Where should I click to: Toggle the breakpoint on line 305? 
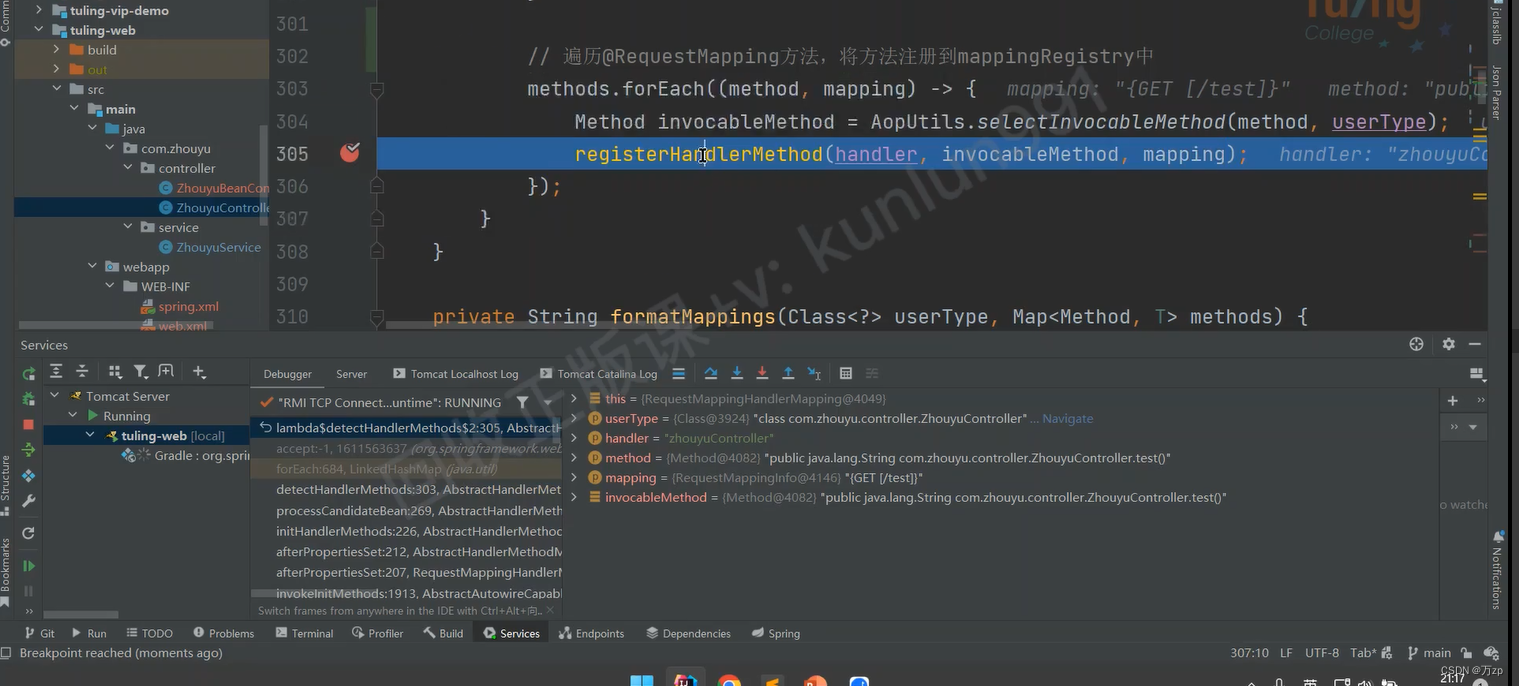(x=350, y=153)
